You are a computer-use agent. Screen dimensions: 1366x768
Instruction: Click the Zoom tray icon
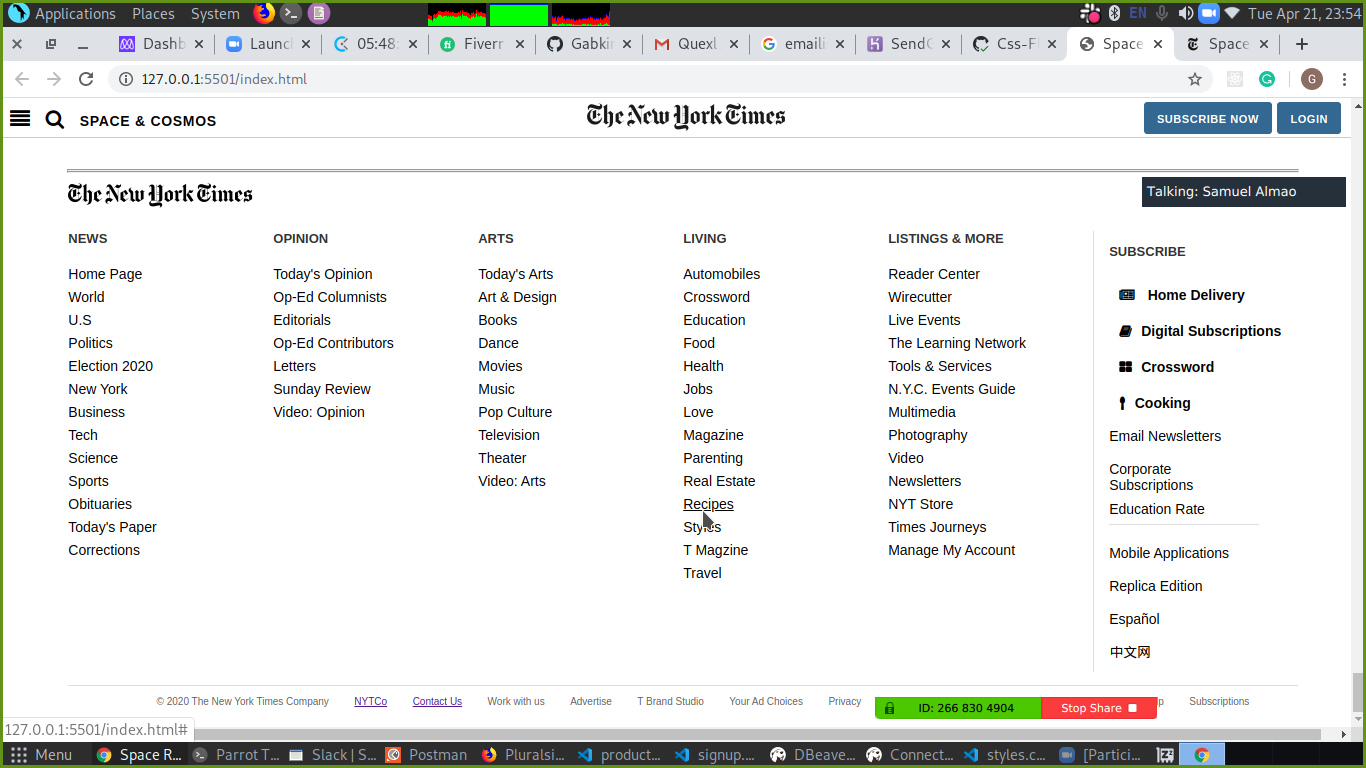[x=1208, y=13]
